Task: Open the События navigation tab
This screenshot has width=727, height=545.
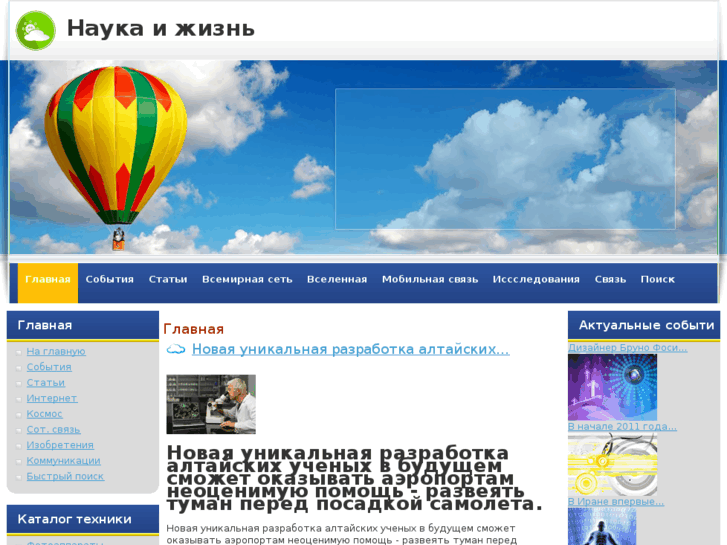Action: click(x=109, y=280)
